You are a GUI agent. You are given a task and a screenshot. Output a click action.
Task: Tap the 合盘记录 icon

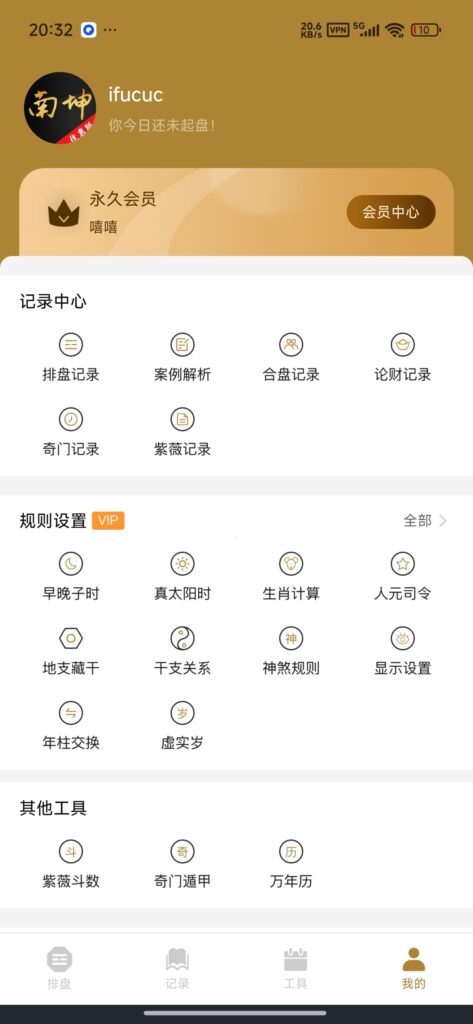(291, 357)
